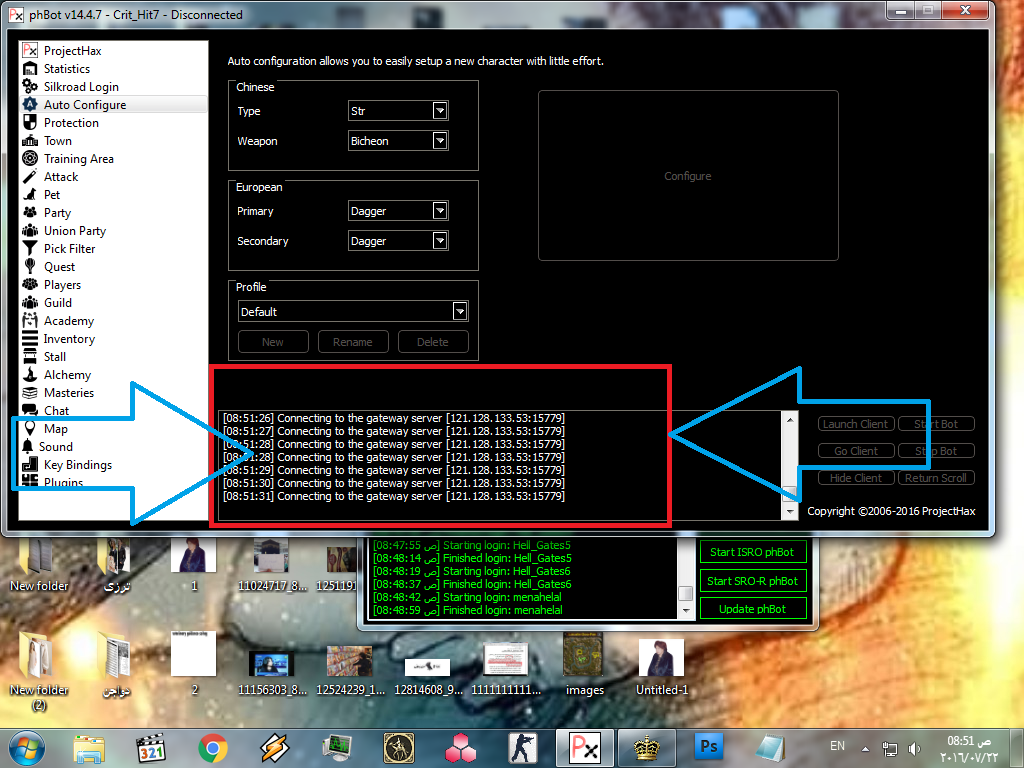Select Auto Configure in the sidebar
This screenshot has width=1024, height=768.
pyautogui.click(x=114, y=104)
